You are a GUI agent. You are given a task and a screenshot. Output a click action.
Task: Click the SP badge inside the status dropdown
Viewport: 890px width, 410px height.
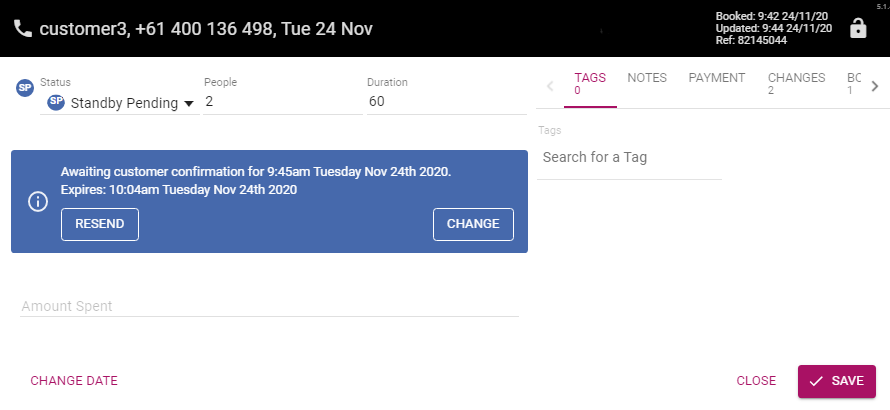click(56, 102)
